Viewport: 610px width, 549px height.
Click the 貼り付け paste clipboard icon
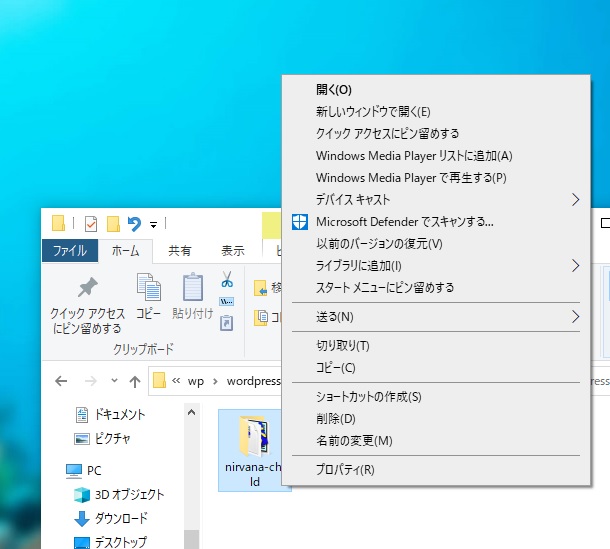pos(193,287)
